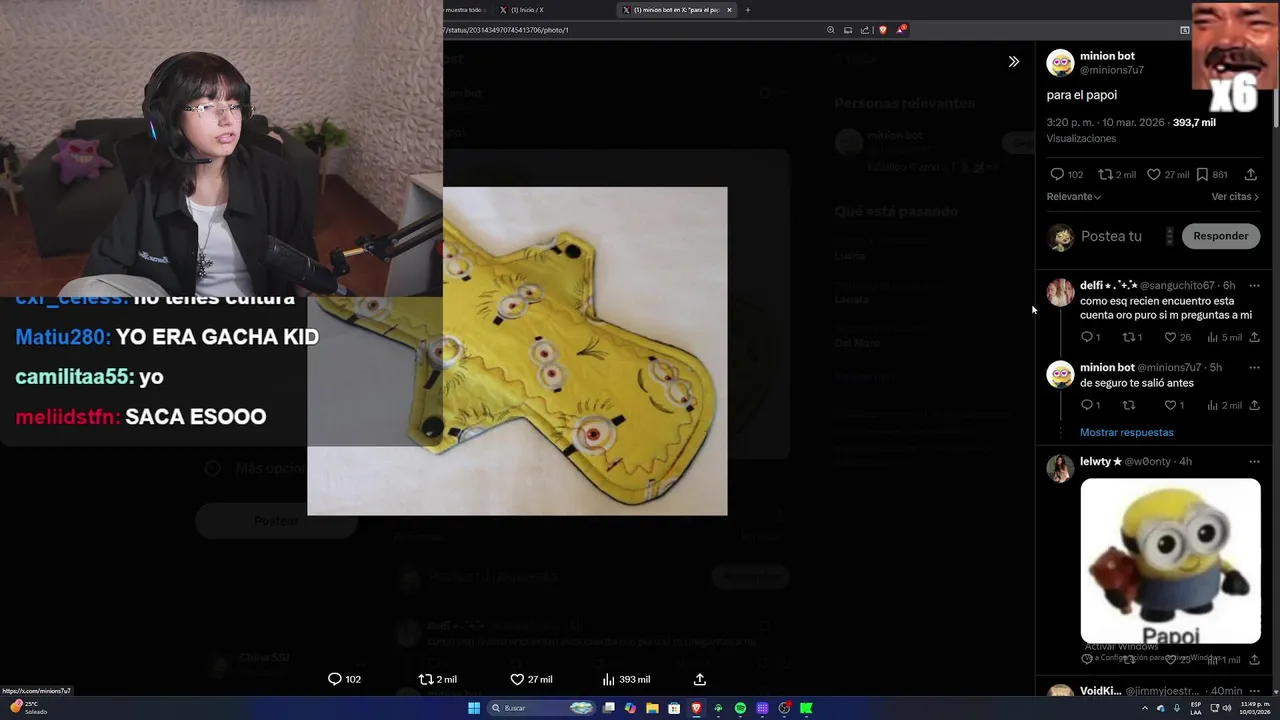Close the 'minion bot en X' tab
The height and width of the screenshot is (720, 1280).
click(729, 10)
